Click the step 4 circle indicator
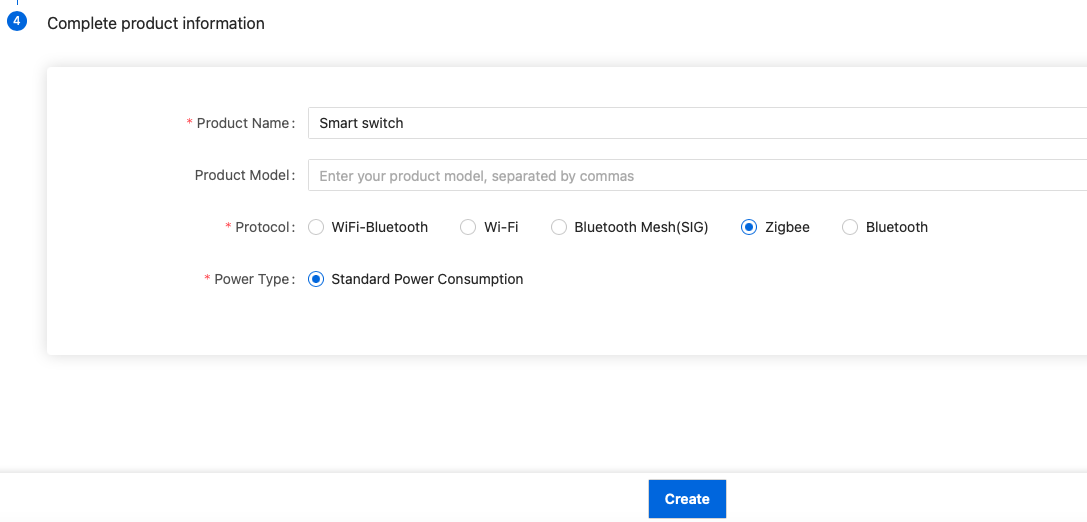 (x=17, y=21)
